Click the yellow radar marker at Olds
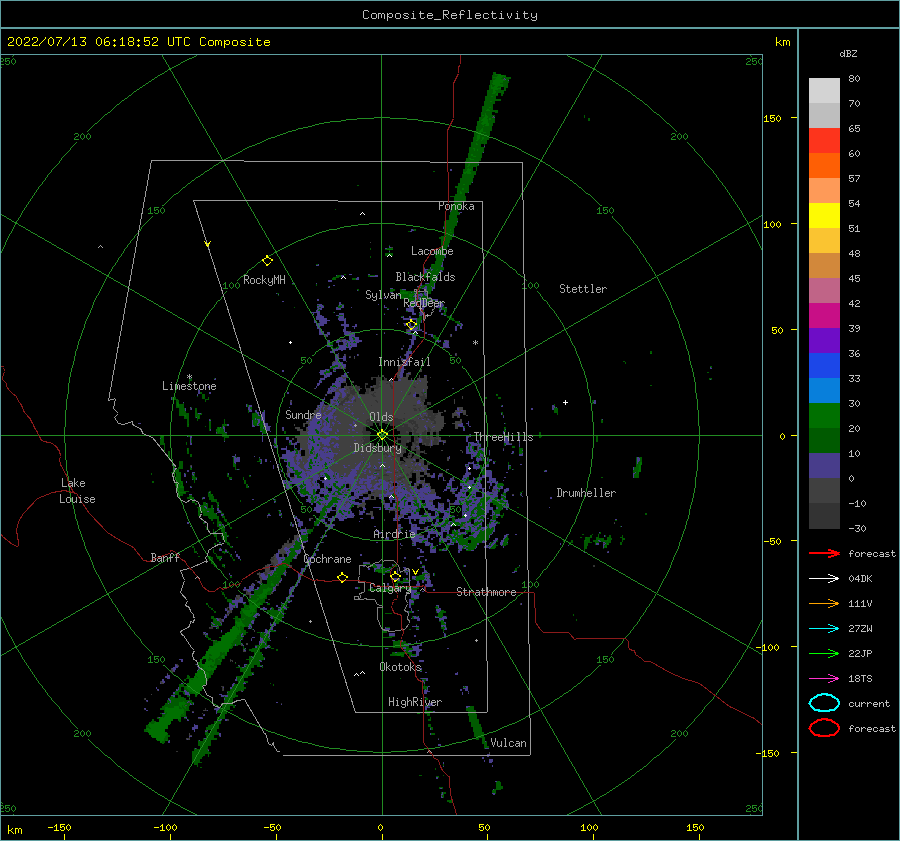Viewport: 900px width, 841px height. [382, 435]
